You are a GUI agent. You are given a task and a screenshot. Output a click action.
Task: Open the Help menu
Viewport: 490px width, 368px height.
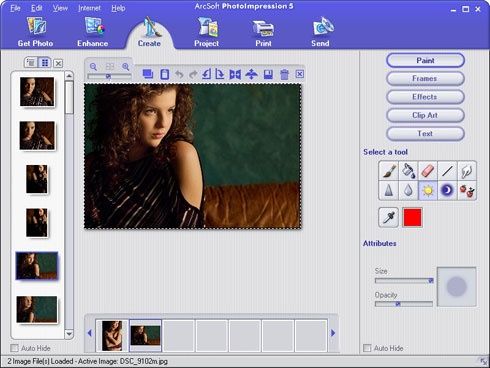coord(118,8)
